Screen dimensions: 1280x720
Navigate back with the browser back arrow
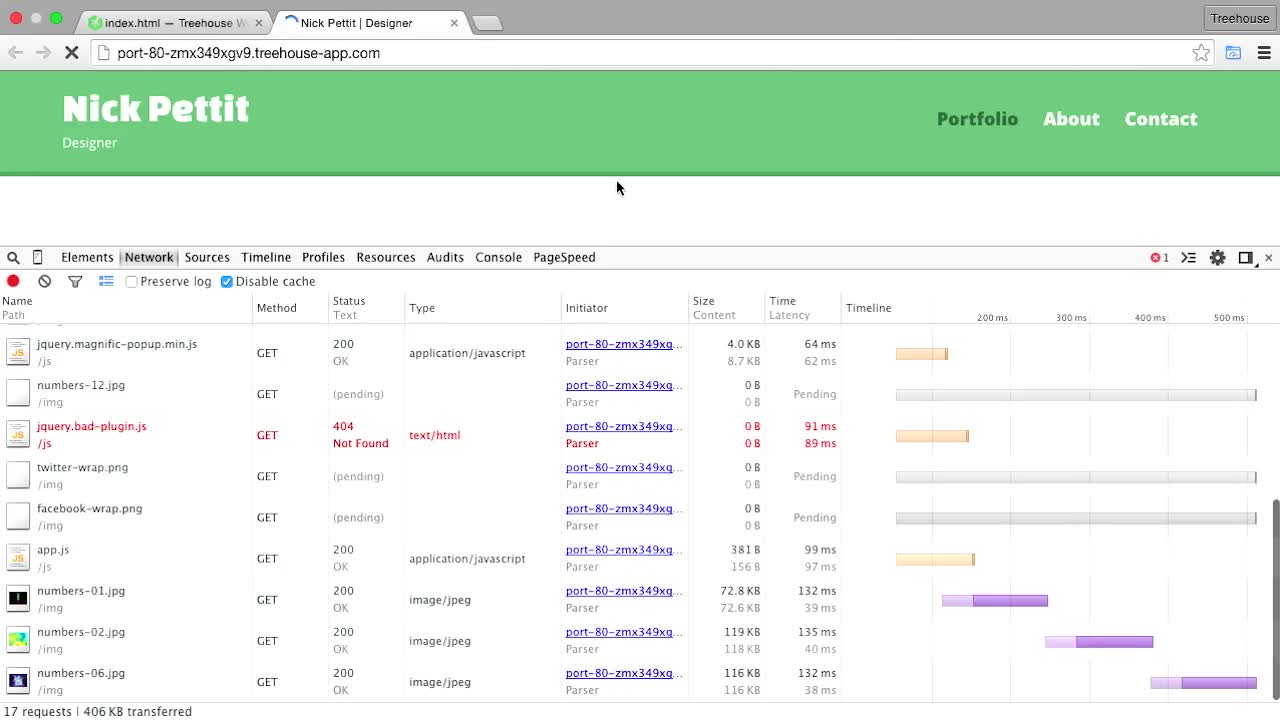(x=16, y=52)
